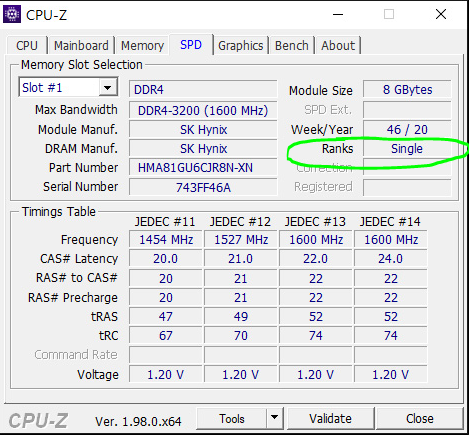Click the JEDEC #14 voltage 1.20 V
The image size is (469, 435).
click(x=391, y=375)
